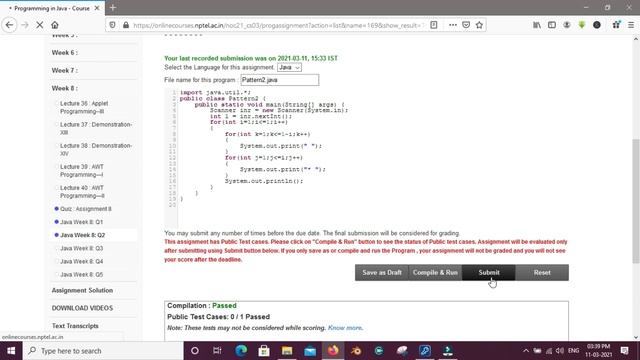
Task: Open Lecture 39 AWT Programming-I
Action: tap(82, 171)
